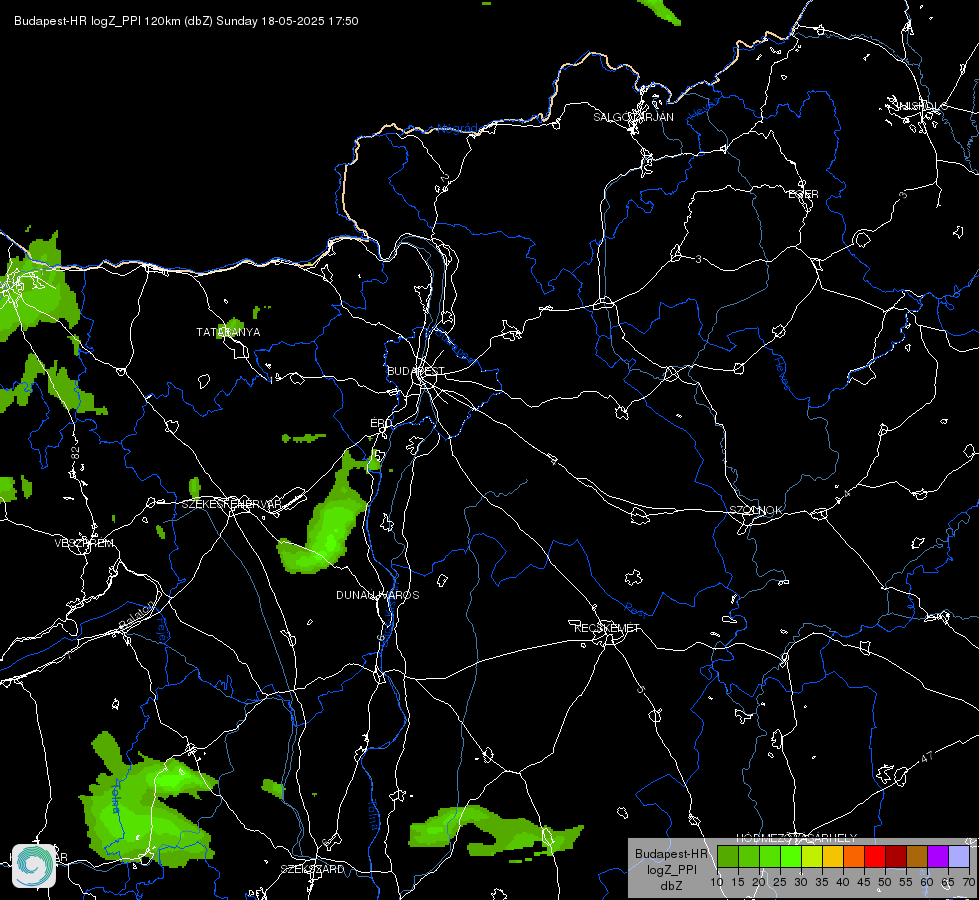
Task: Click the ÉRD town label
Action: point(381,423)
